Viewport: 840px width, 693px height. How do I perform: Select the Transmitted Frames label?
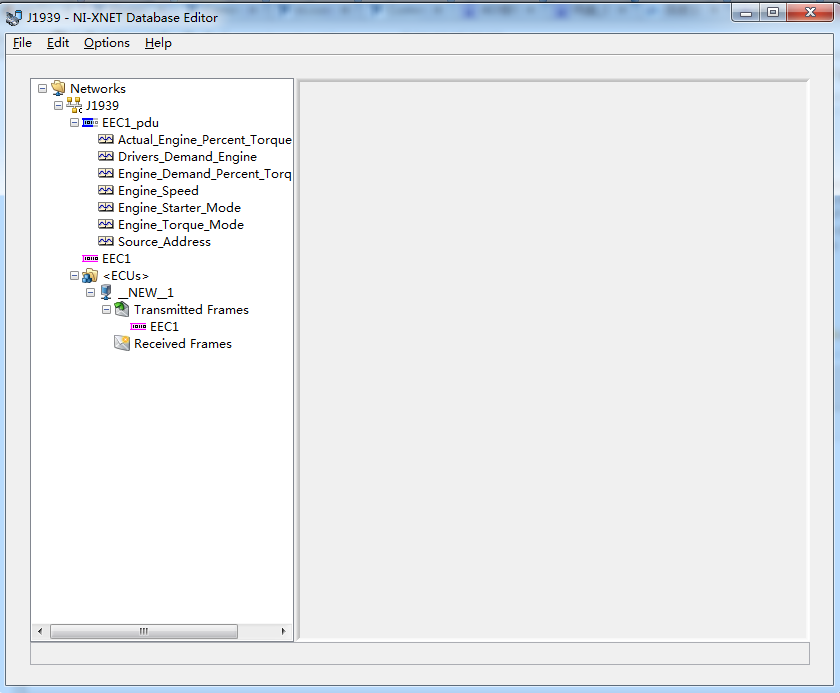click(191, 310)
